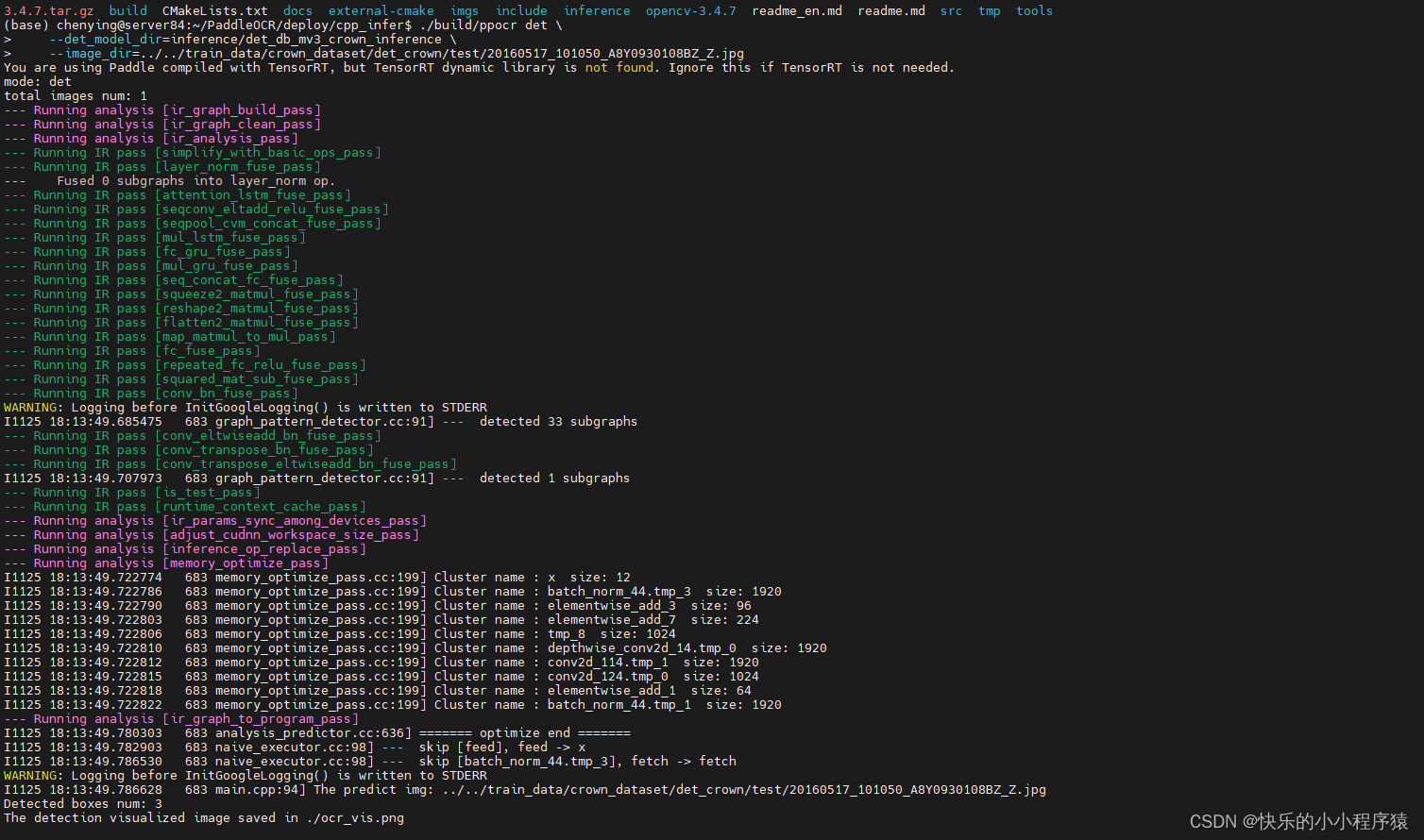Click the seqconv_eltadd_relu_fuse_pass line
1424x840 pixels.
click(x=196, y=210)
